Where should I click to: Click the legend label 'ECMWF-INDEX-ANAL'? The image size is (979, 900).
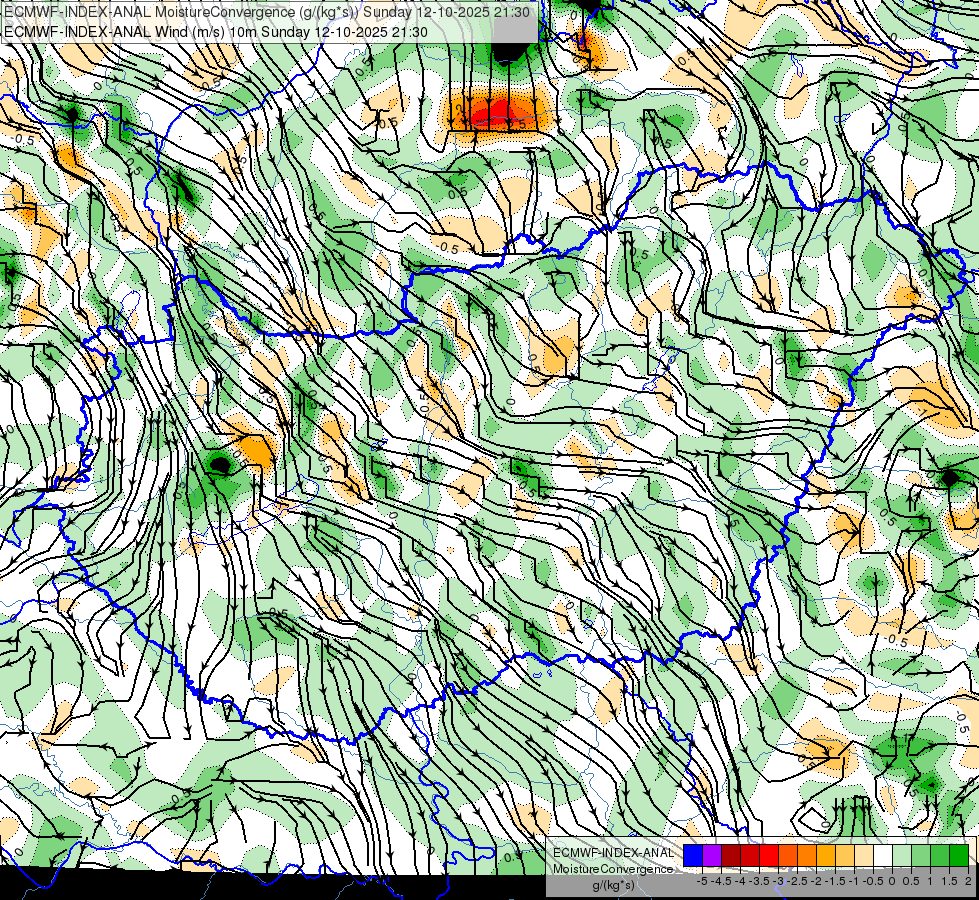614,853
